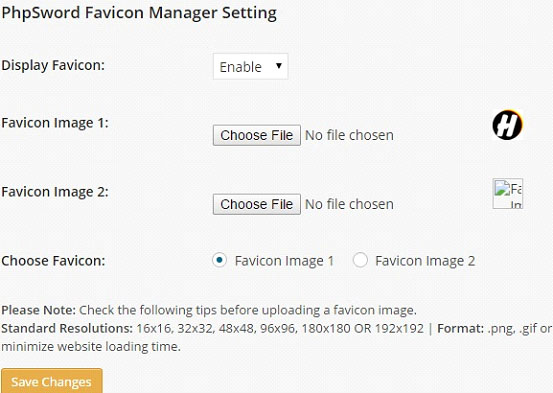This screenshot has height=393, width=553.
Task: Click the PhpSword Favicon Manager Setting heading
Action: (139, 13)
